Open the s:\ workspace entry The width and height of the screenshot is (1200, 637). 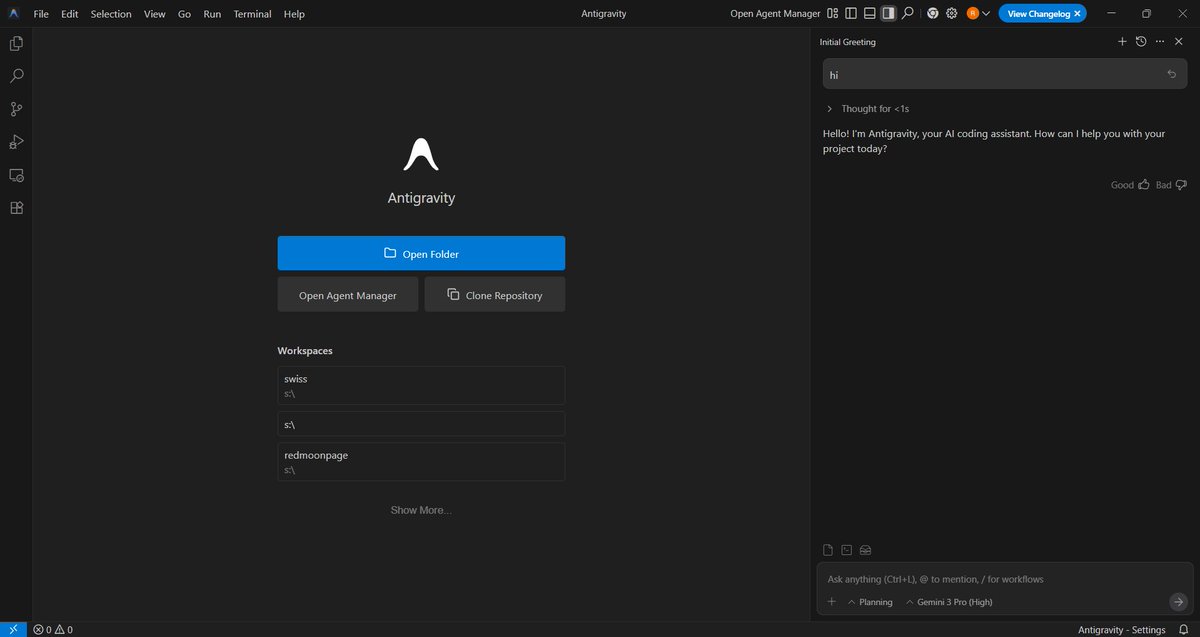click(421, 424)
